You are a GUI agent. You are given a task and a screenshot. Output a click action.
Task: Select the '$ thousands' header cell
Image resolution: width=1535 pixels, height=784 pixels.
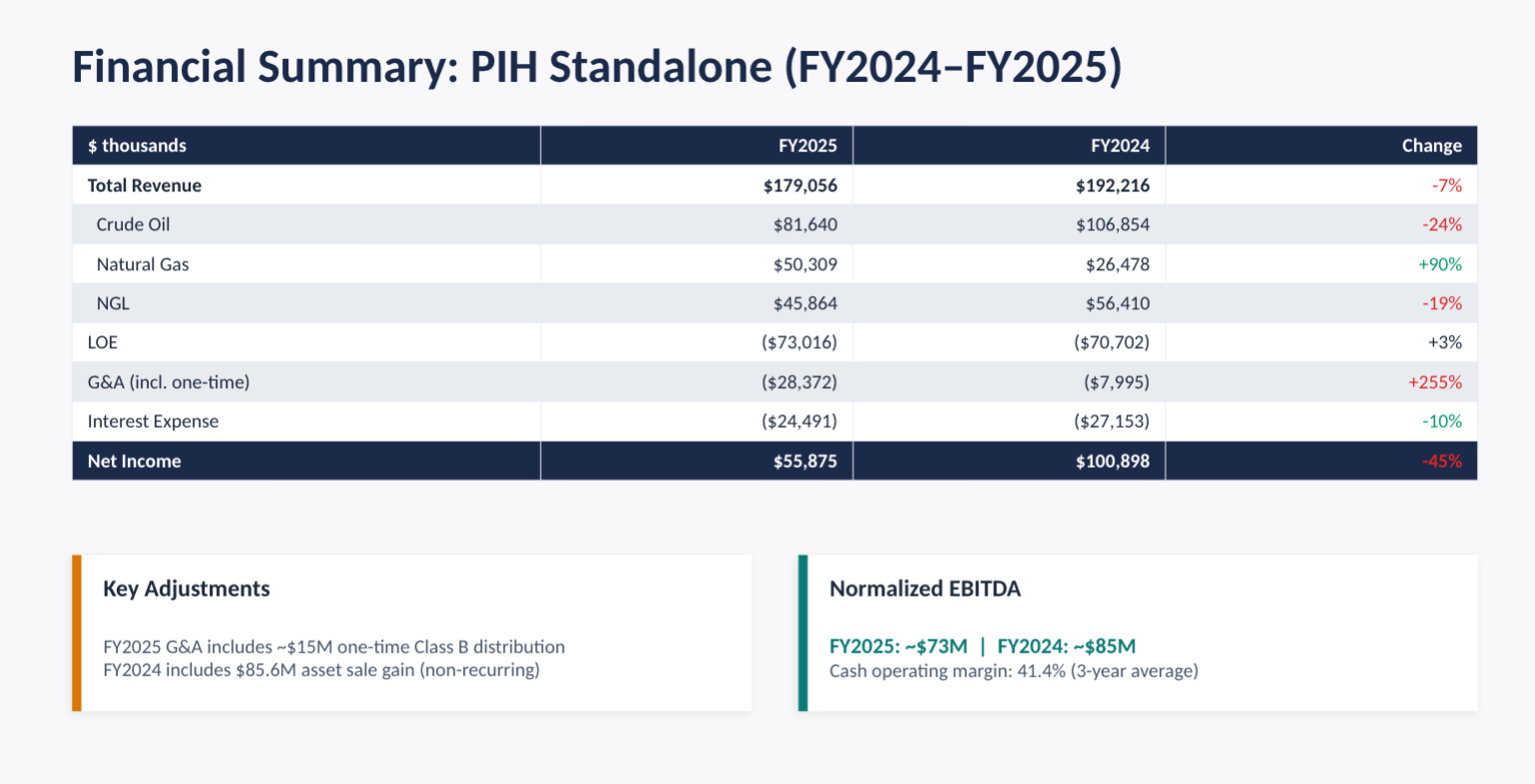click(137, 146)
